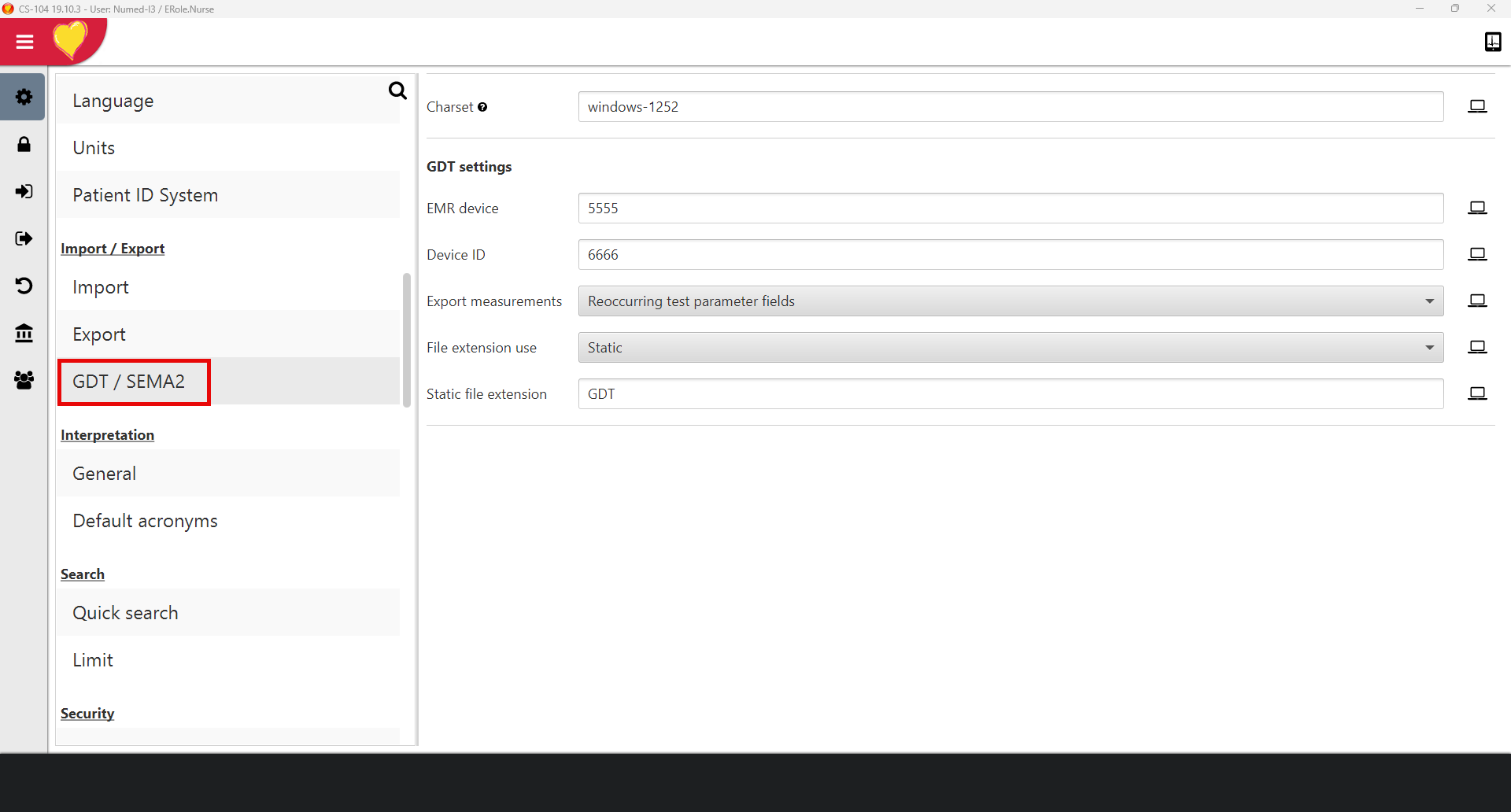The width and height of the screenshot is (1511, 812).
Task: Open the manual book icon top right
Action: click(1492, 42)
